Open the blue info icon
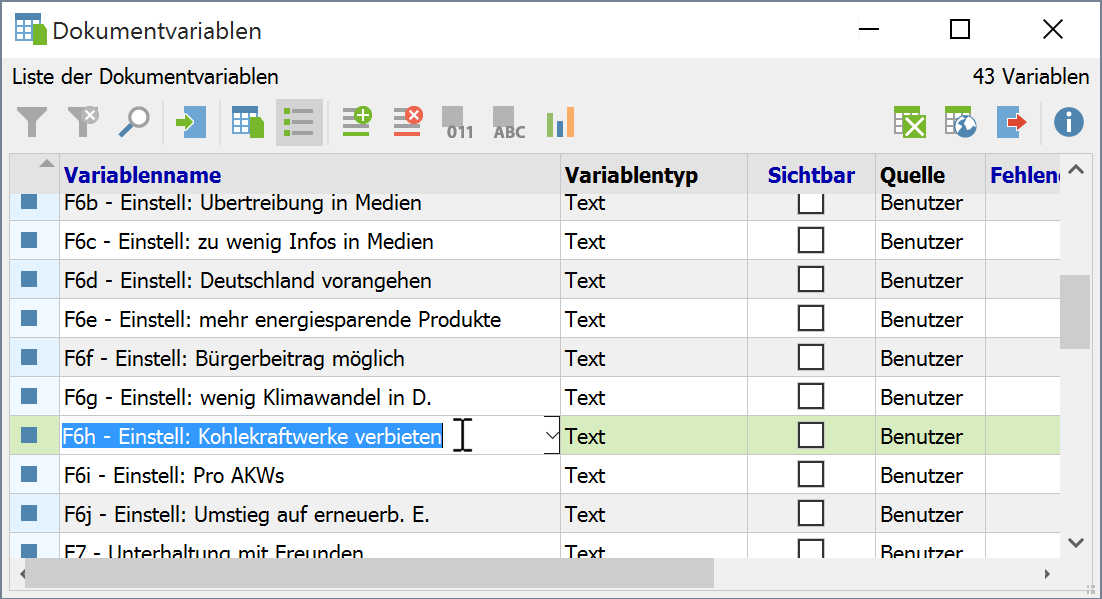 [x=1068, y=122]
